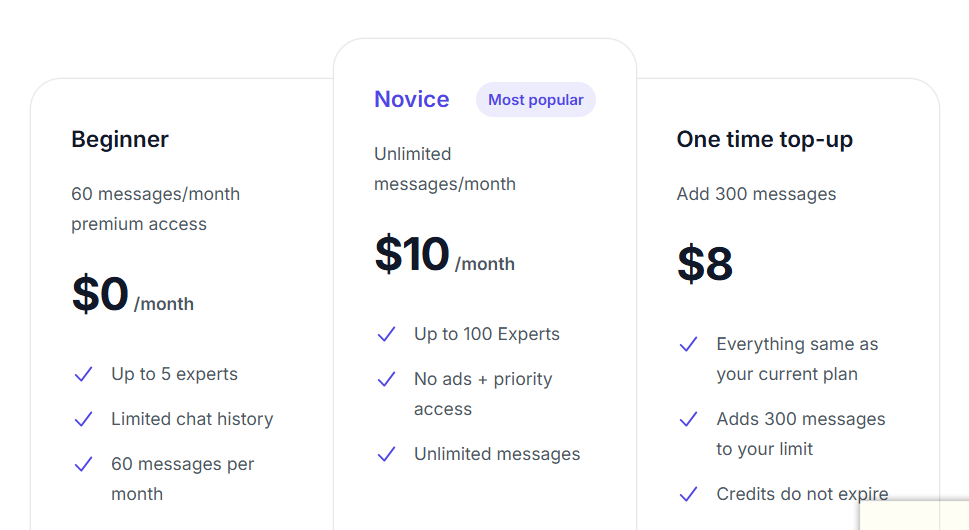969x530 pixels.
Task: Click the 60 messages/month premium access text
Action: click(156, 209)
